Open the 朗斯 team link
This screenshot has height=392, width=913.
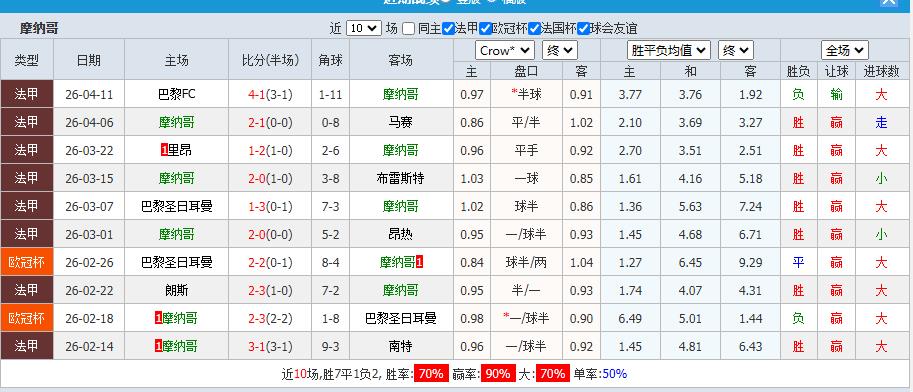click(176, 290)
